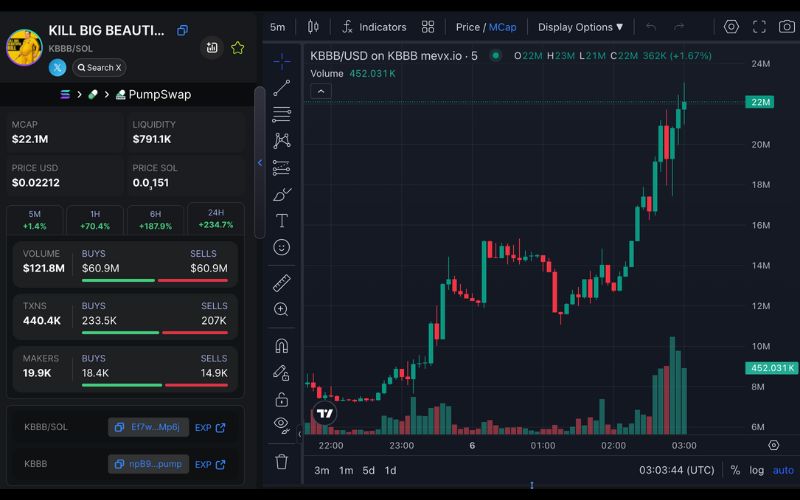Open candlestick chart style selector

pyautogui.click(x=313, y=27)
